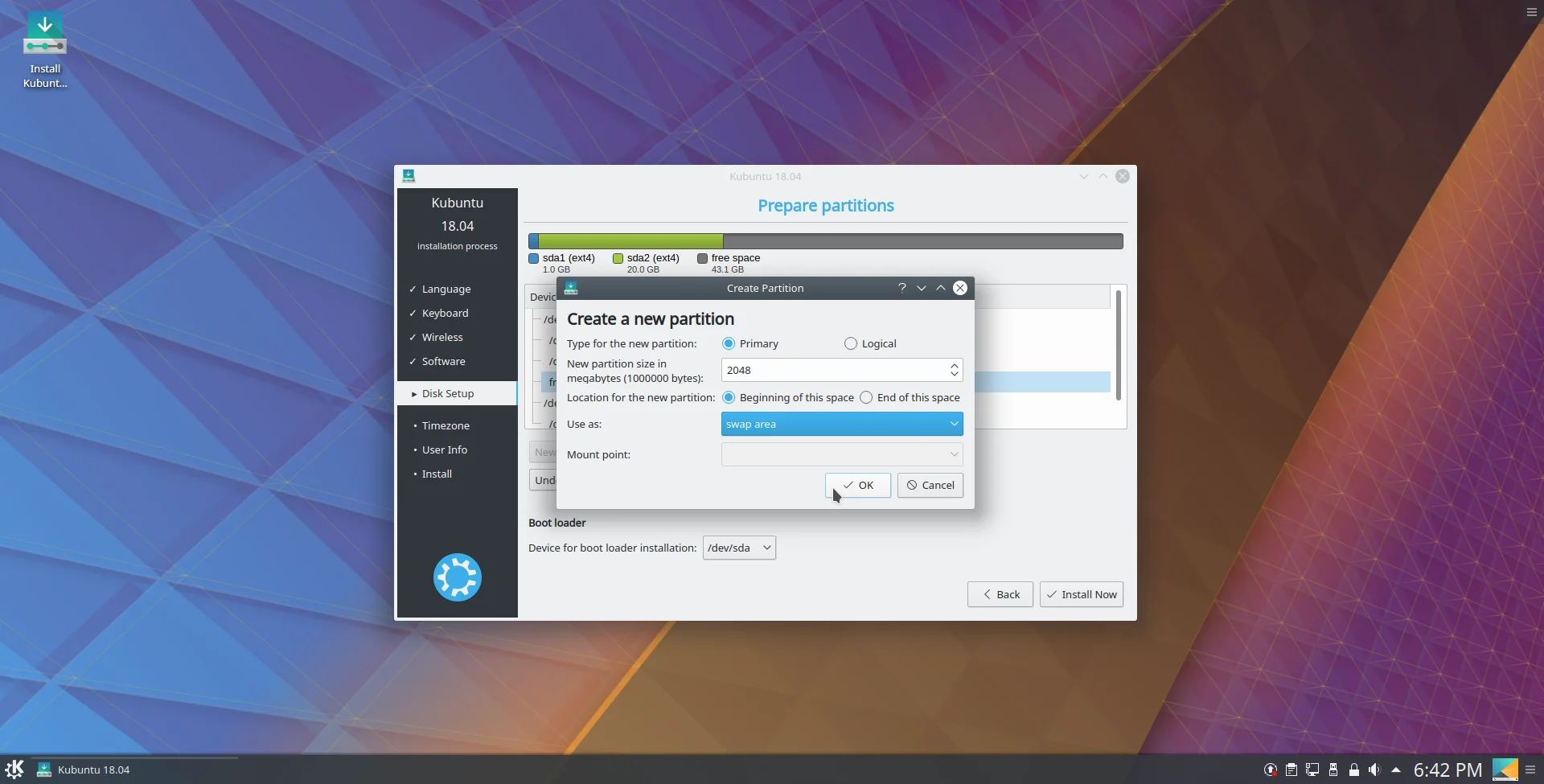The image size is (1544, 784).
Task: Click the 'sda2 (ext4)' legend label
Action: (653, 258)
